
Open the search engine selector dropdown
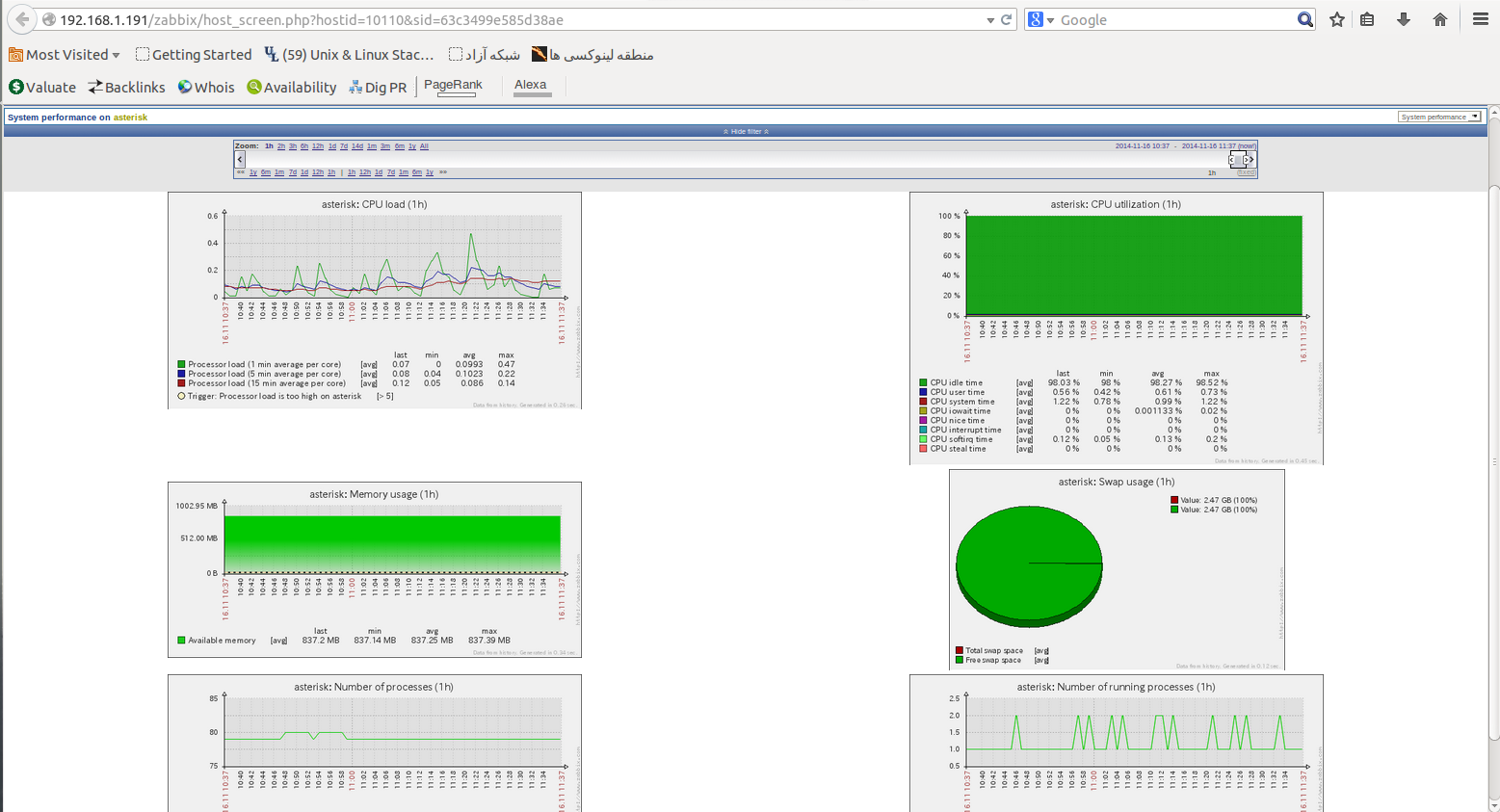point(1040,19)
